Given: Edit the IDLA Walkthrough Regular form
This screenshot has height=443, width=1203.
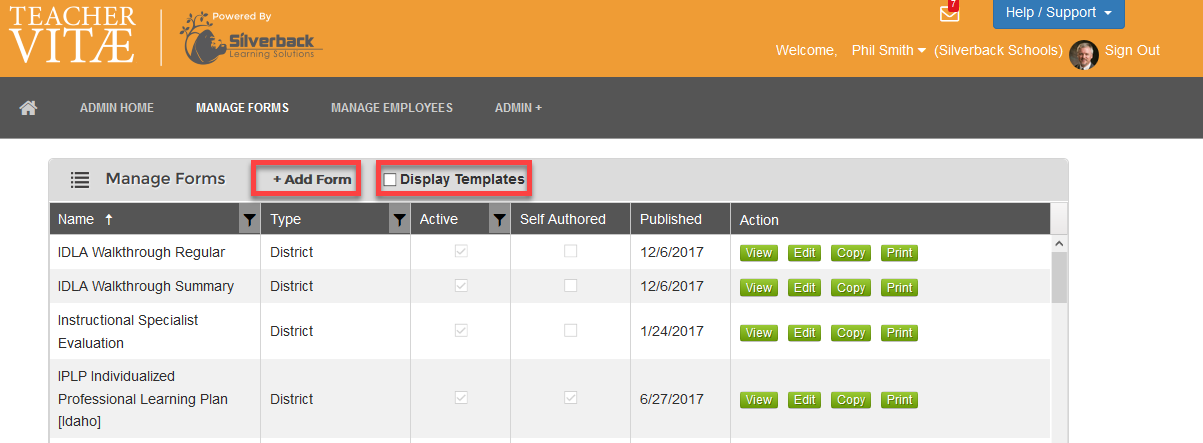Looking at the screenshot, I should (x=805, y=253).
